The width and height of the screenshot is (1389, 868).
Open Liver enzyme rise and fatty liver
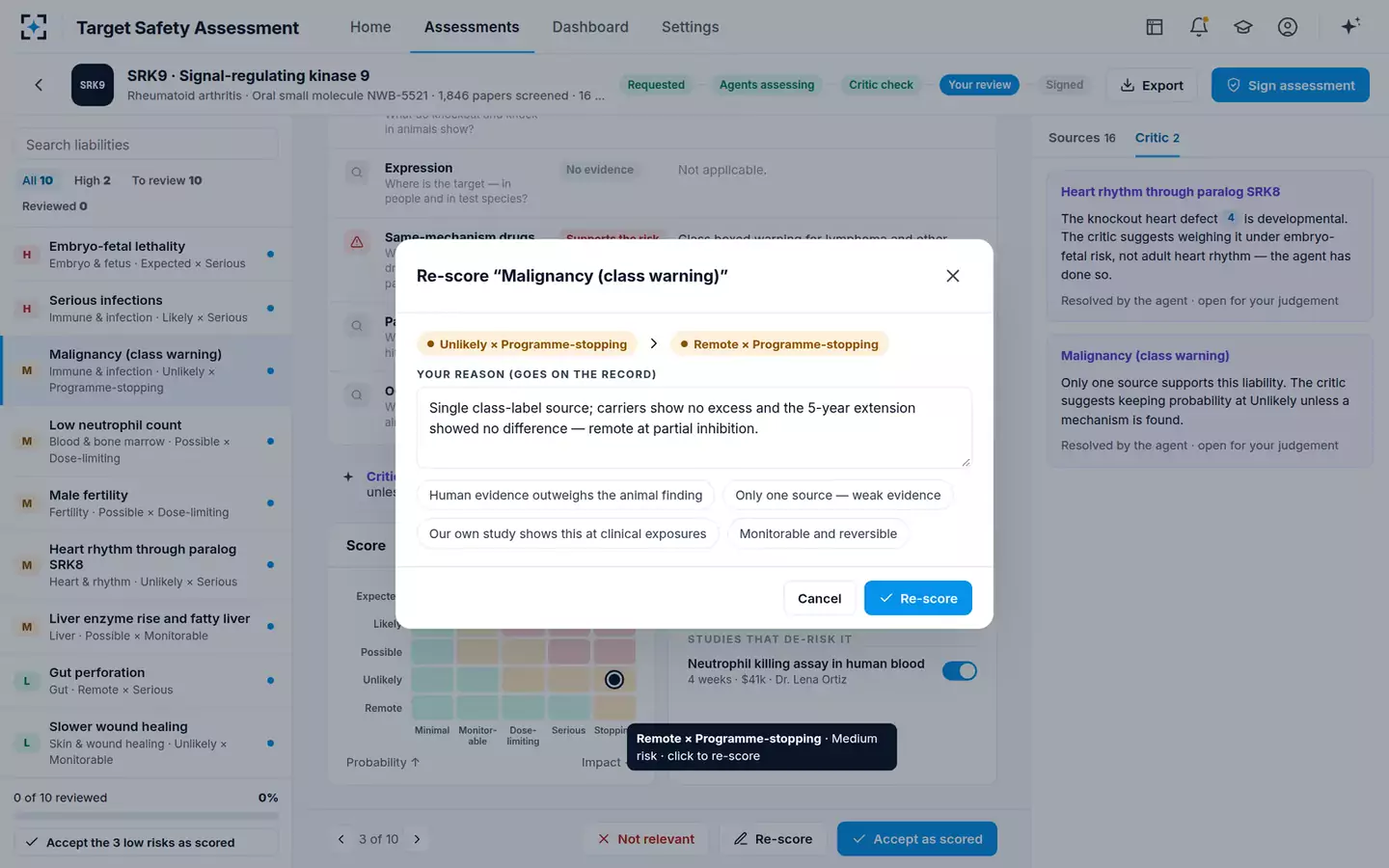coord(146,626)
